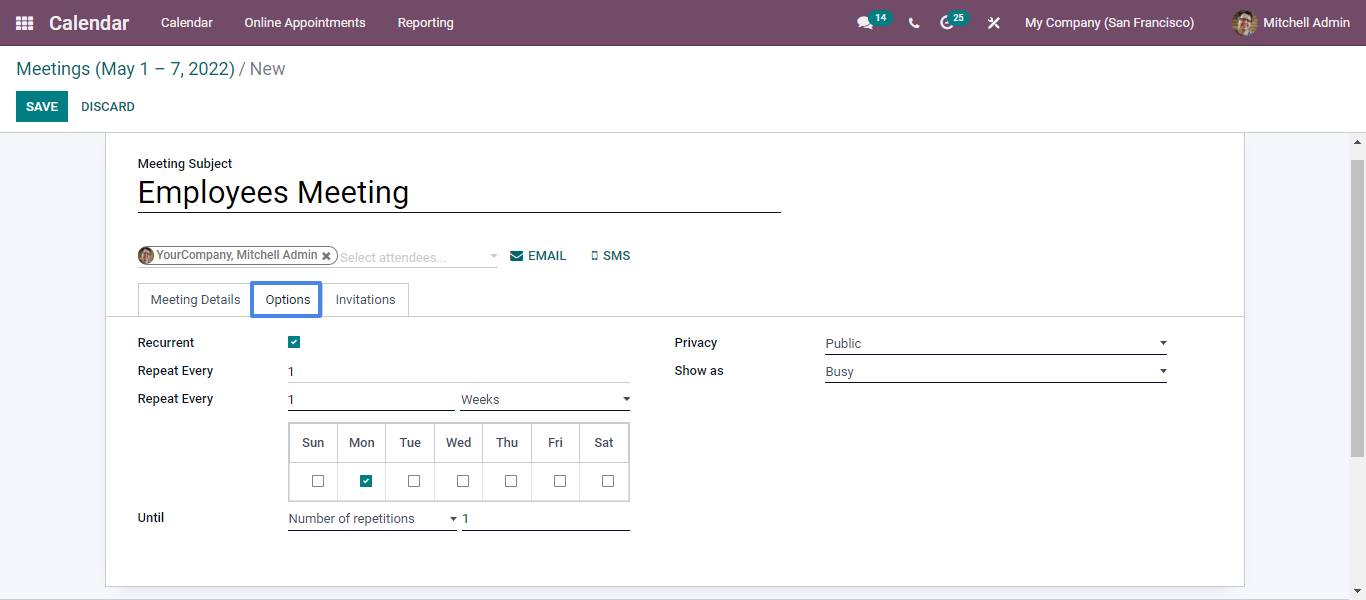Open the Privacy Public dropdown
Screen dimensions: 1366x600
[996, 343]
